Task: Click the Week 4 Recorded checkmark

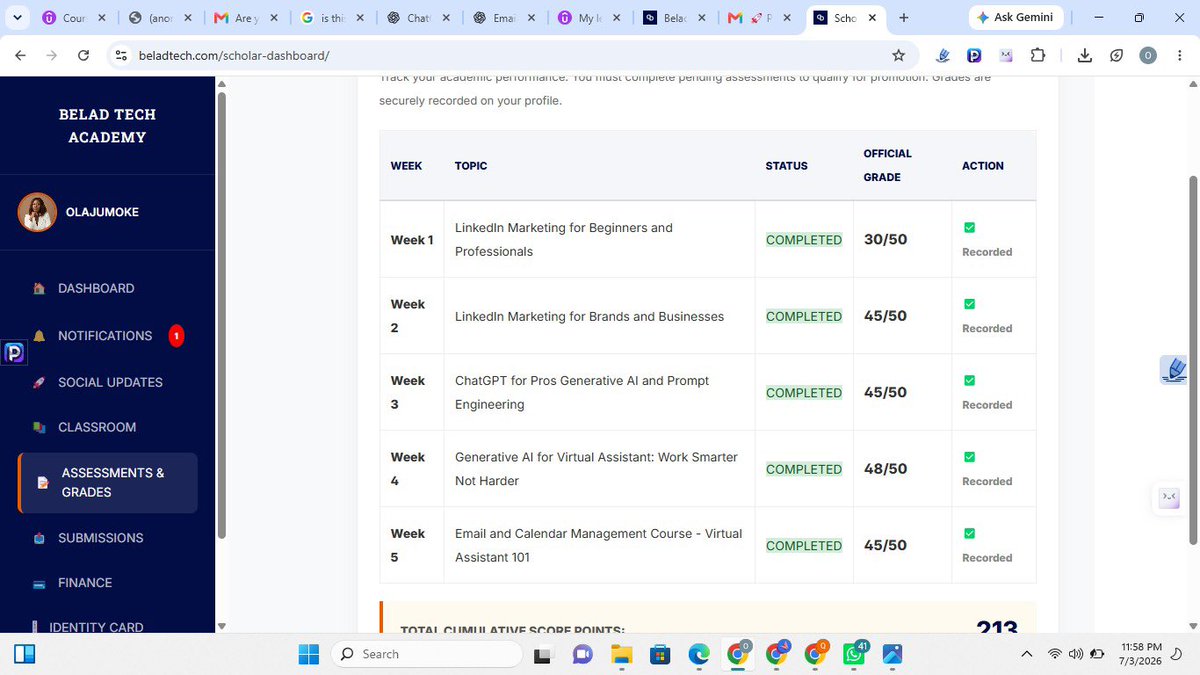Action: pyautogui.click(x=969, y=457)
